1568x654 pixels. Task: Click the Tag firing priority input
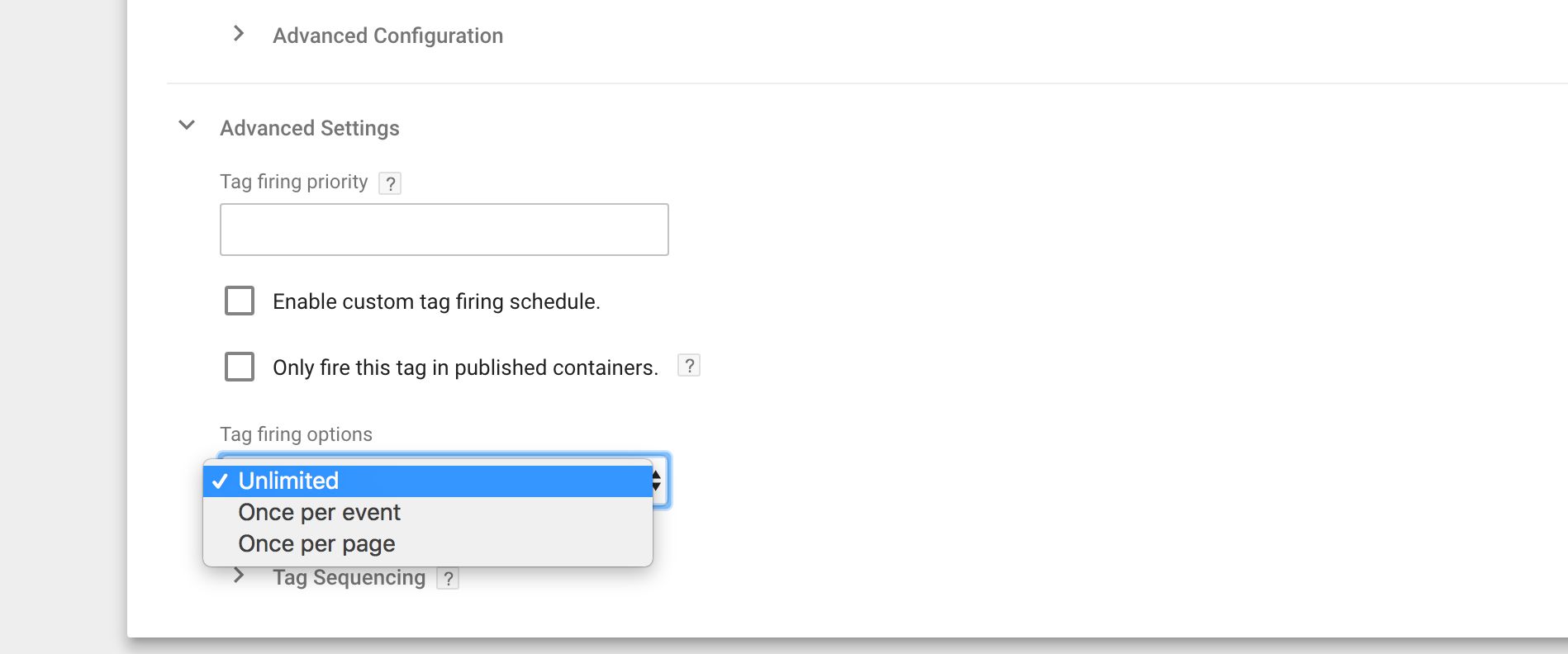point(444,230)
